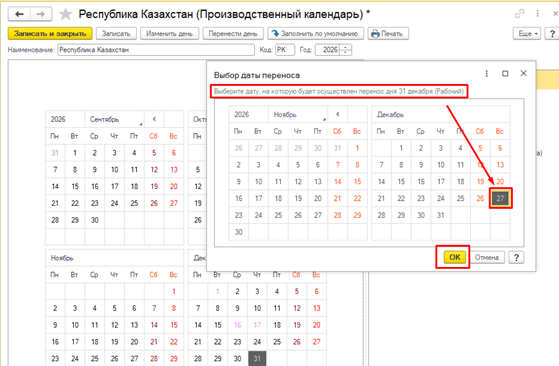Go to previous month in dialog calendar
Screen dimensions: 559x366
pyautogui.click(x=338, y=114)
